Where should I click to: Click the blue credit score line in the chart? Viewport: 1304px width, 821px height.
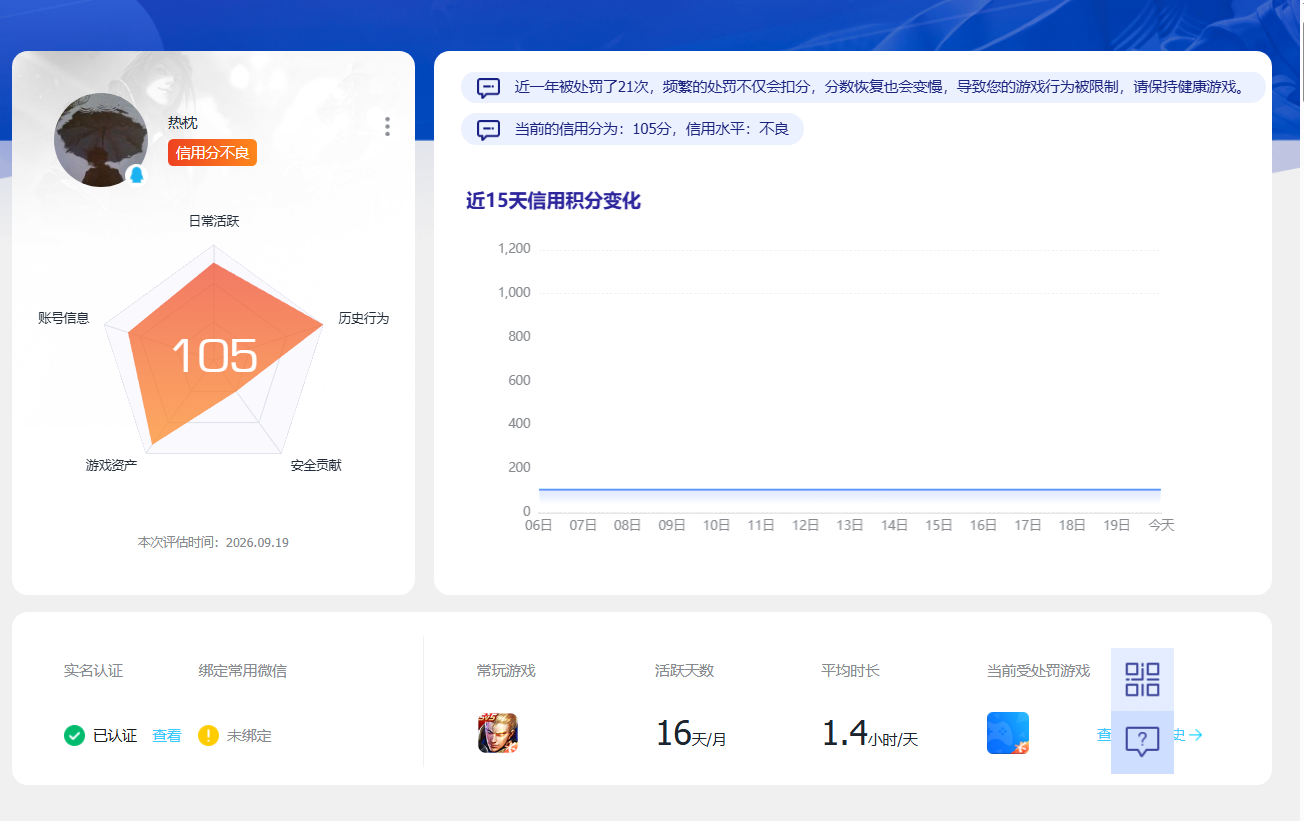850,490
